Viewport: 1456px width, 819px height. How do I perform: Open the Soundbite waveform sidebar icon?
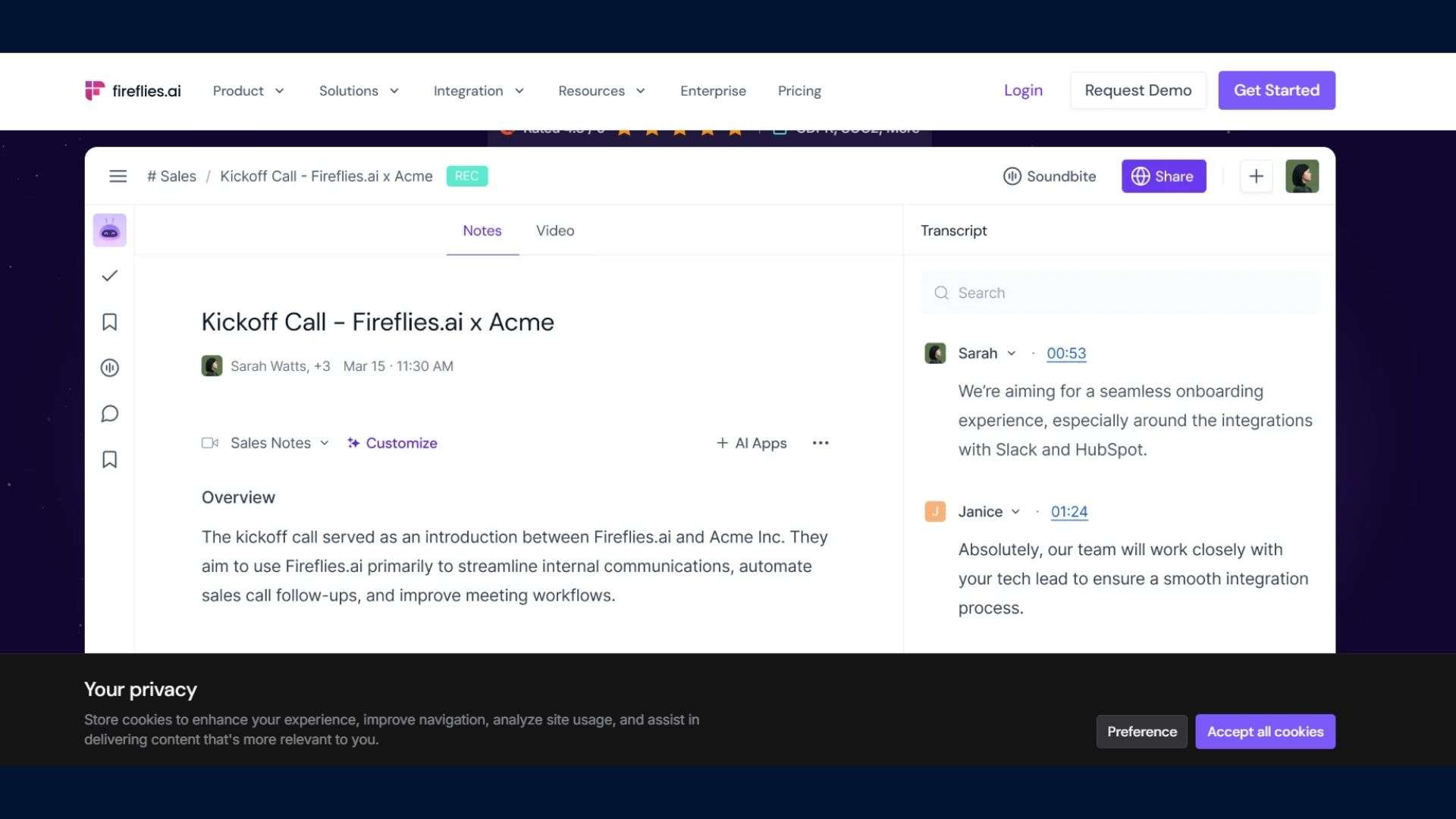(x=110, y=368)
